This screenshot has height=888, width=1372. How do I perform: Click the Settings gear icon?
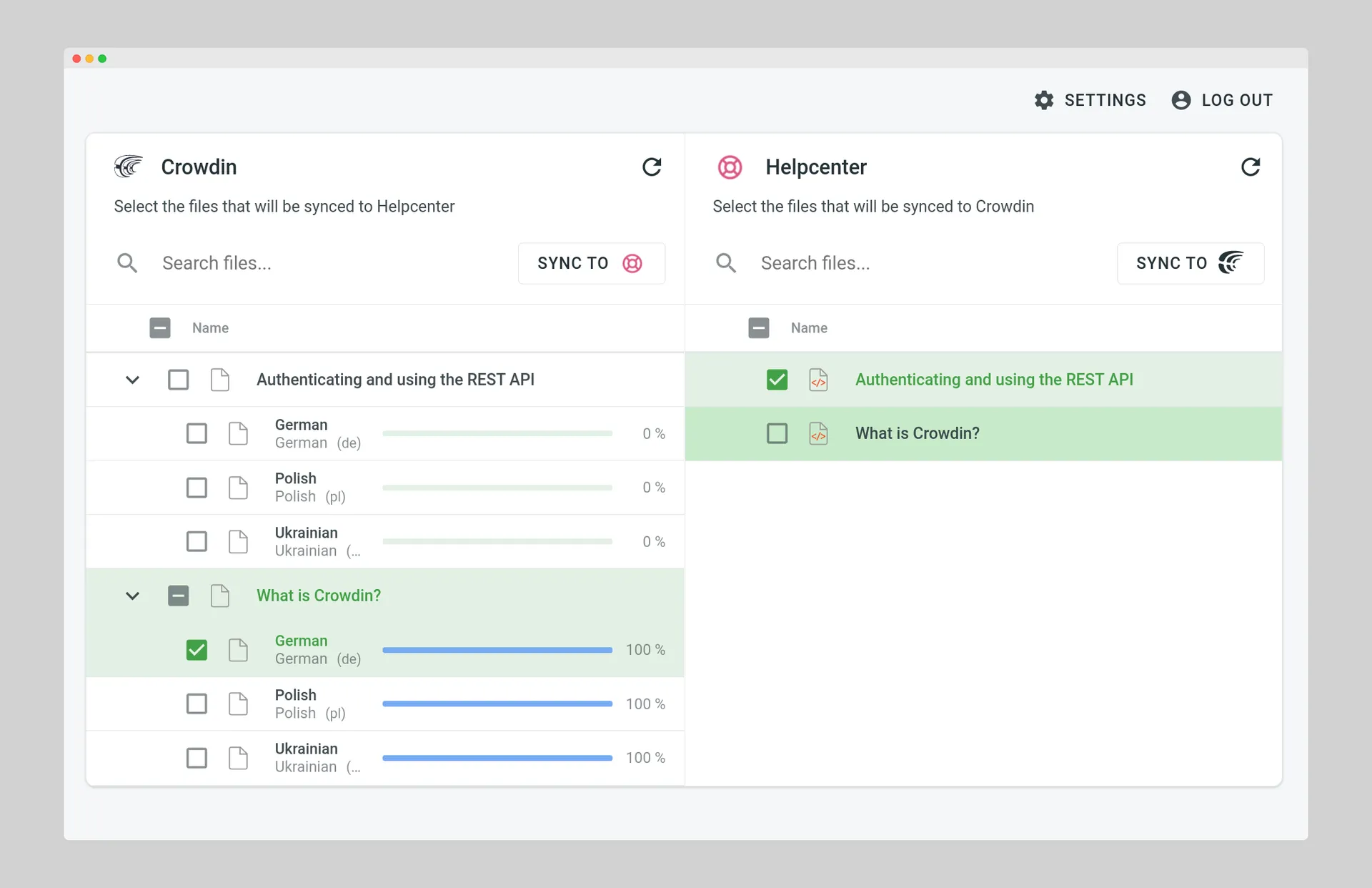click(x=1044, y=100)
